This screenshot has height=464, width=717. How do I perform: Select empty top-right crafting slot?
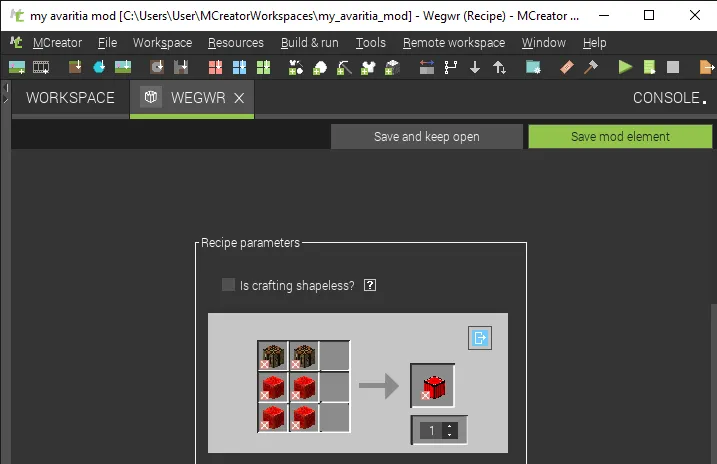point(335,355)
